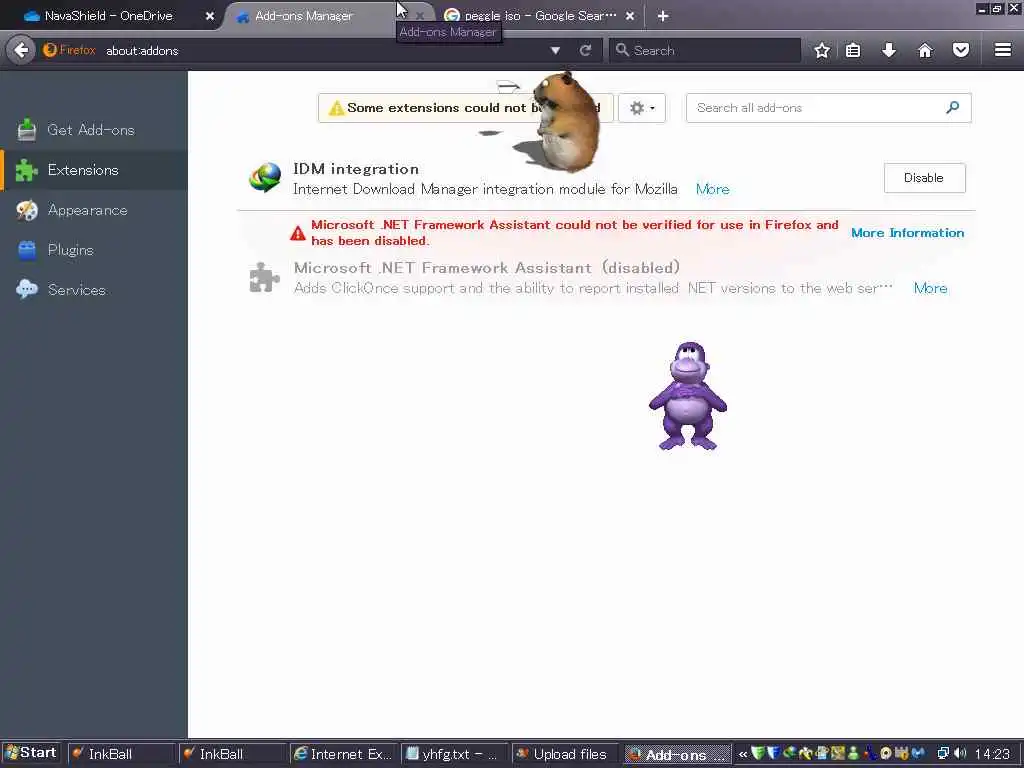This screenshot has width=1024, height=768.
Task: Switch to the Internet Explorer taskbar item
Action: click(x=343, y=754)
